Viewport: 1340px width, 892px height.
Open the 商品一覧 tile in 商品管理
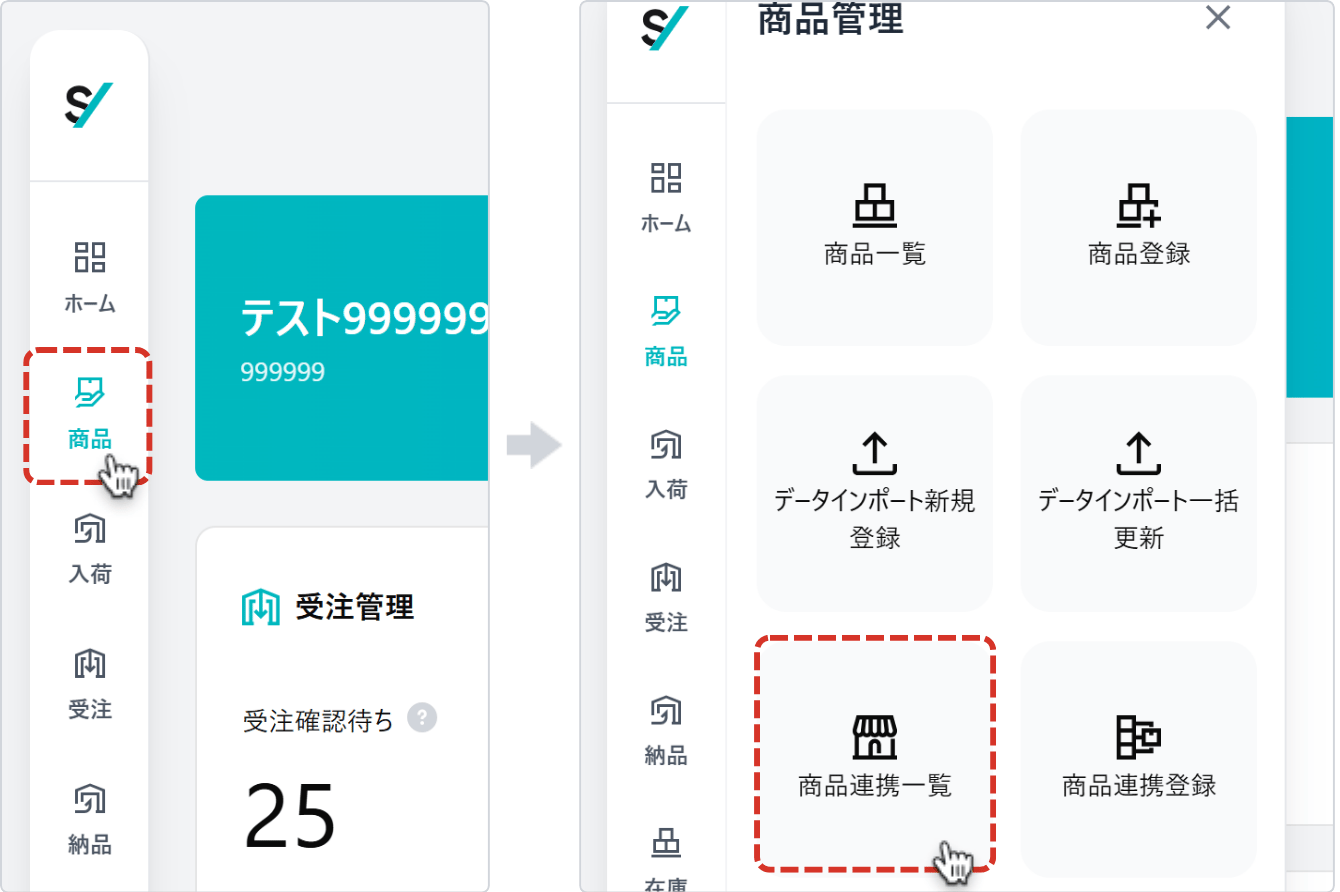coord(874,227)
